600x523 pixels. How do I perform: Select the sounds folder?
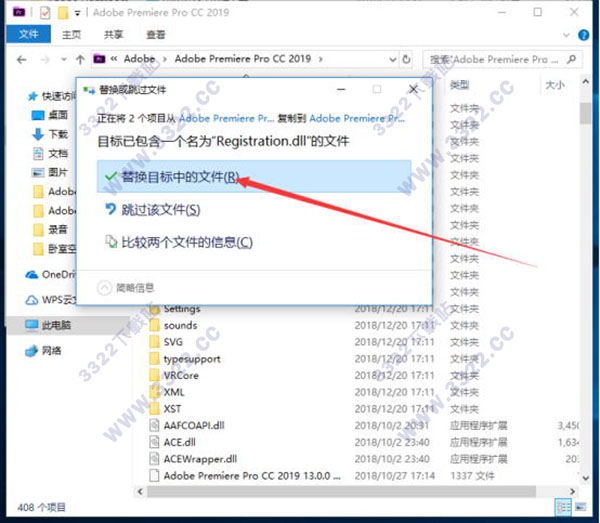coord(180,326)
